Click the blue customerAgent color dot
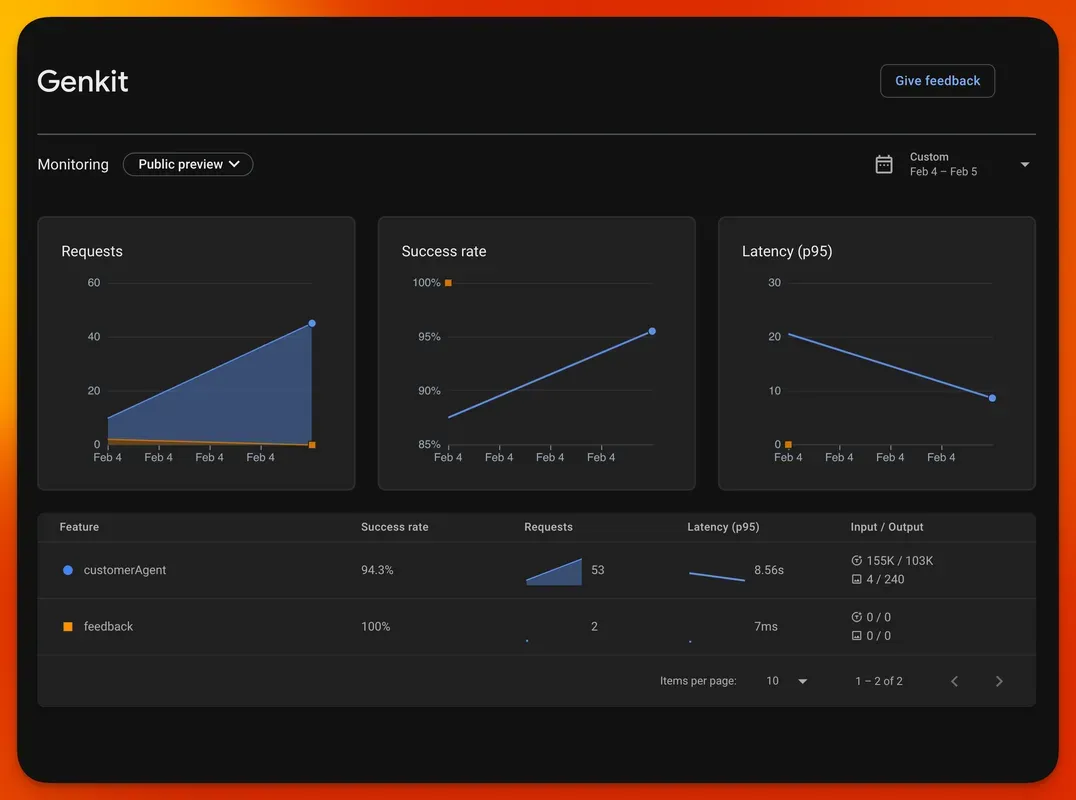 tap(68, 570)
